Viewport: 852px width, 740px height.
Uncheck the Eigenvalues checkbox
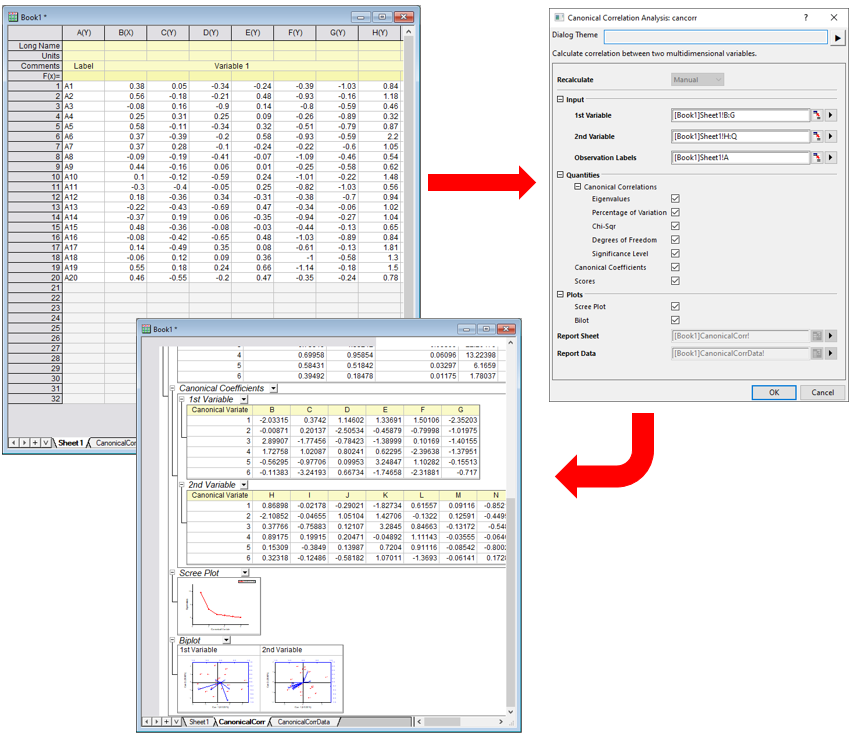[x=676, y=199]
